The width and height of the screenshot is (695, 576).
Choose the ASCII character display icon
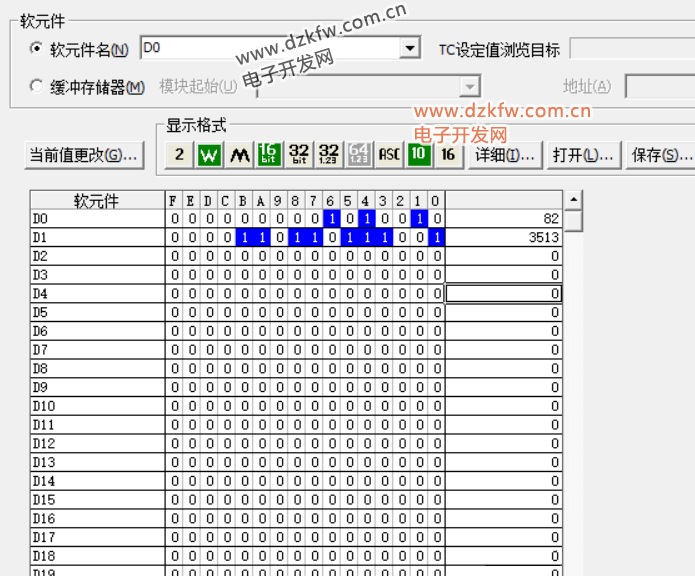coord(389,154)
